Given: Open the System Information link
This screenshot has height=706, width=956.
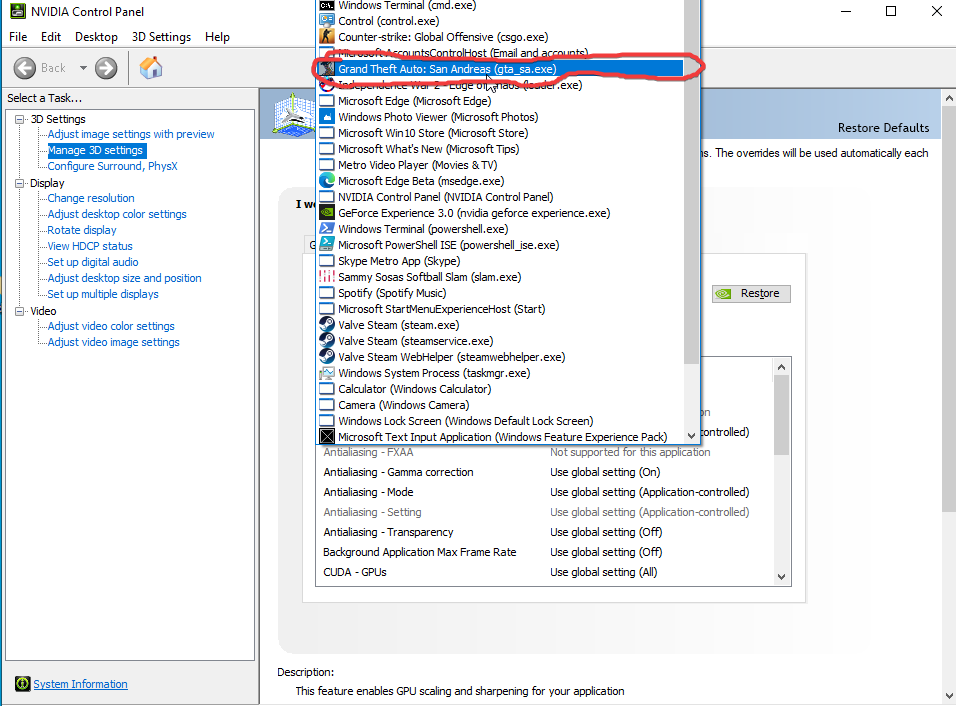Looking at the screenshot, I should tap(80, 684).
